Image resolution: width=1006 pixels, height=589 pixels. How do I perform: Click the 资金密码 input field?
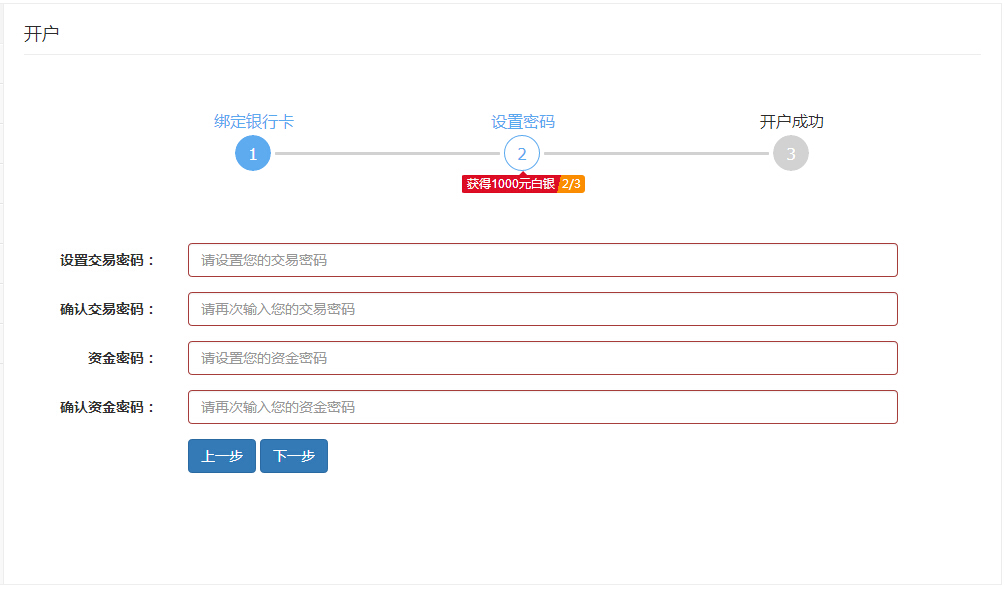(x=540, y=357)
